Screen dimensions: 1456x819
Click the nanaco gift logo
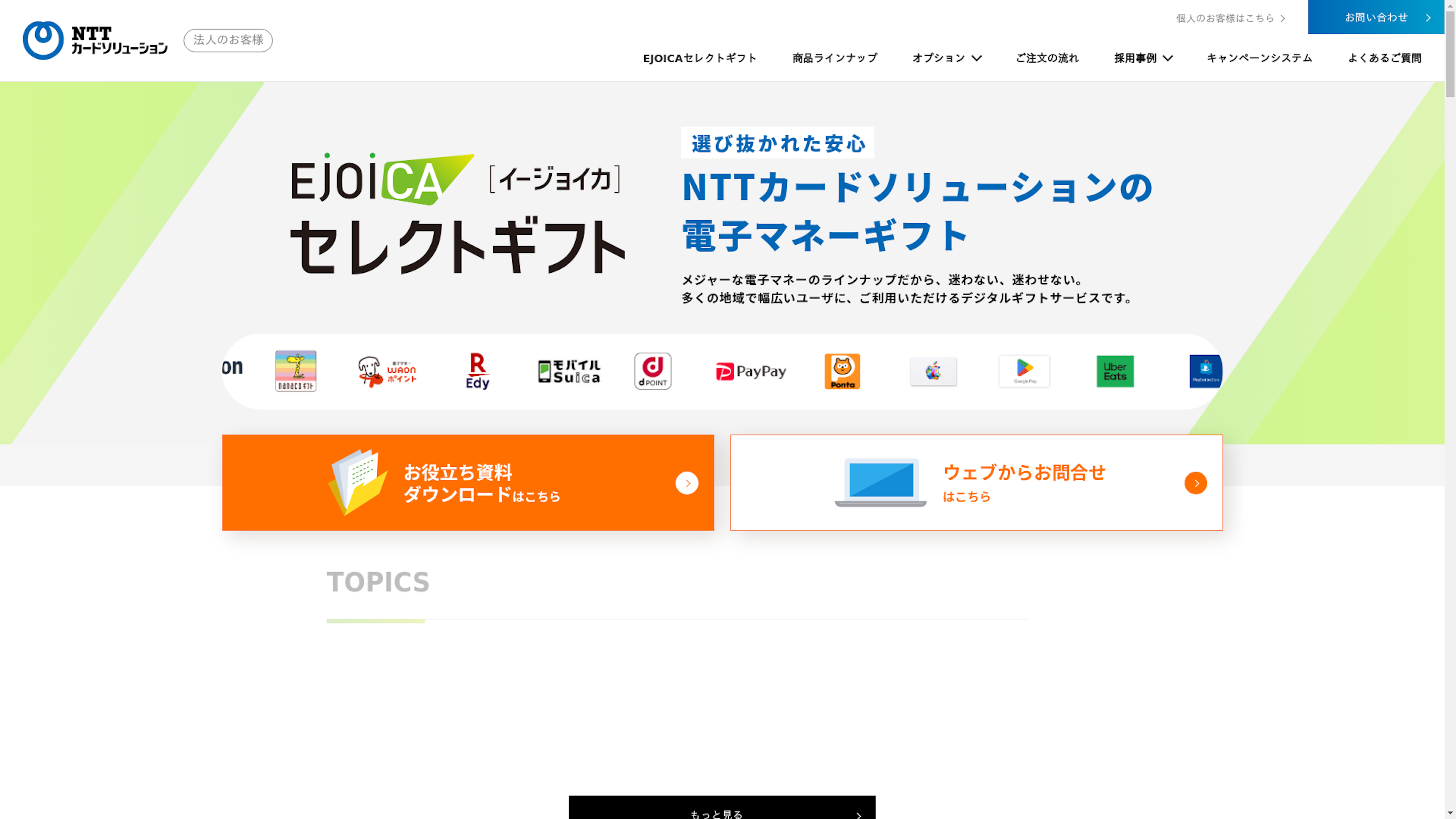coord(296,371)
